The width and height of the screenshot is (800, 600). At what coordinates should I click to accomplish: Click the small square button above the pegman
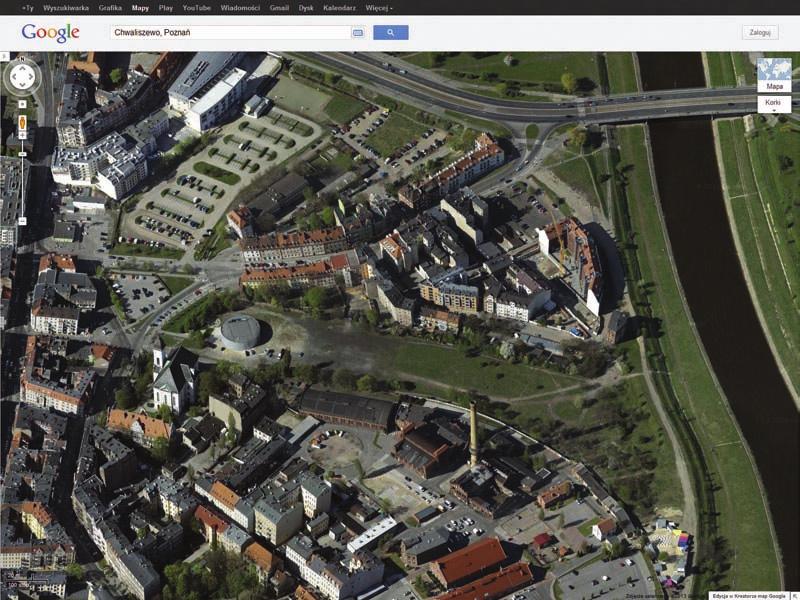tap(22, 104)
